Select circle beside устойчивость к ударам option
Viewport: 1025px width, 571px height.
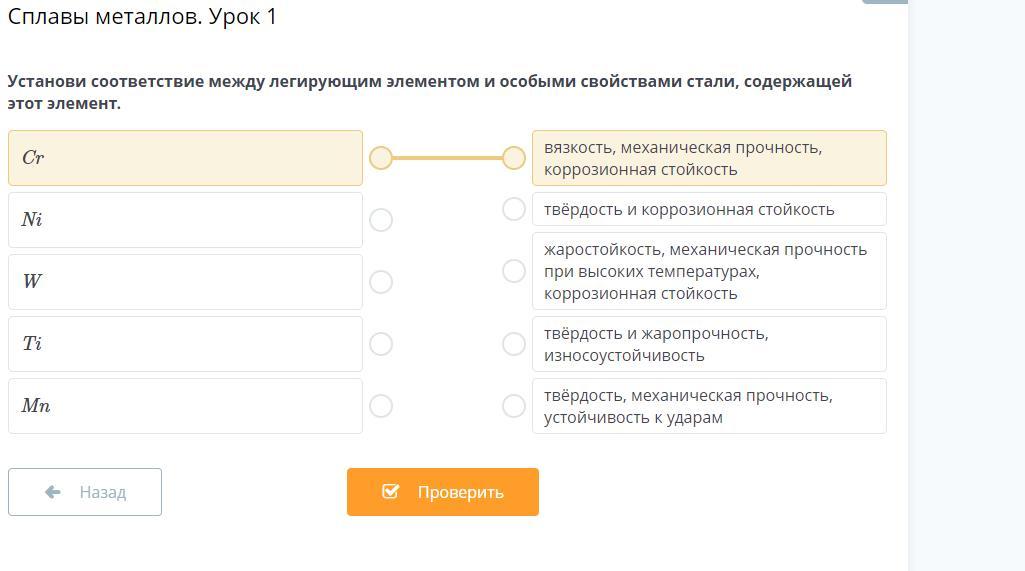click(514, 406)
